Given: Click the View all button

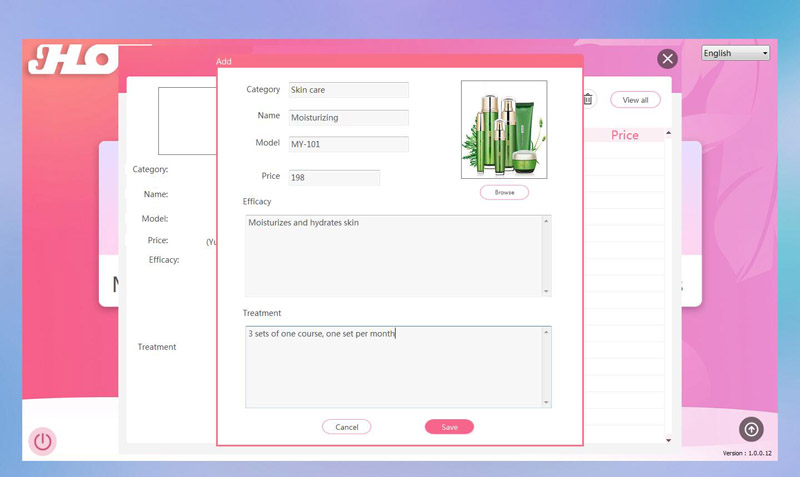Looking at the screenshot, I should (x=635, y=100).
